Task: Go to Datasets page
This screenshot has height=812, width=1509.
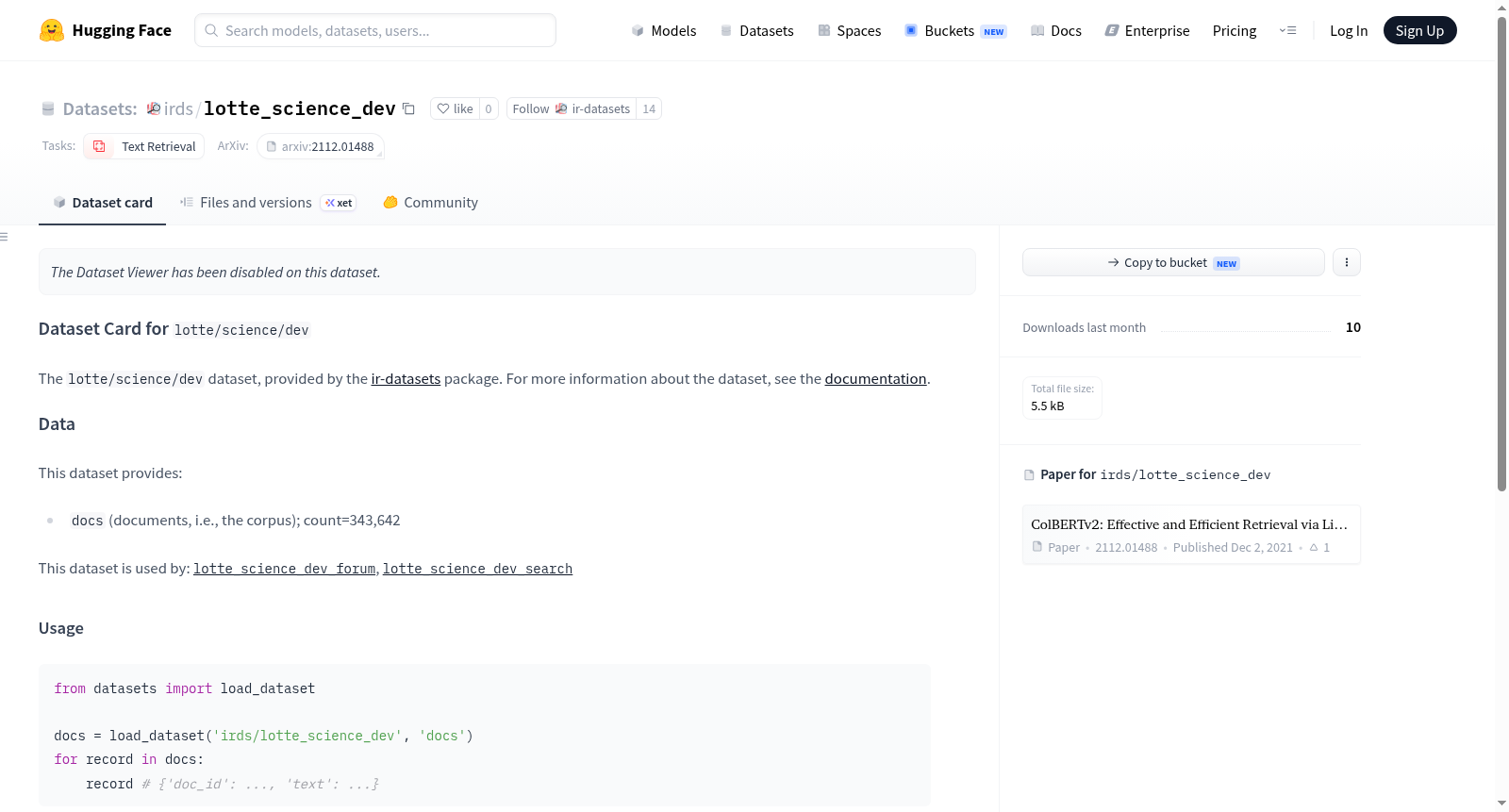Action: pos(756,30)
